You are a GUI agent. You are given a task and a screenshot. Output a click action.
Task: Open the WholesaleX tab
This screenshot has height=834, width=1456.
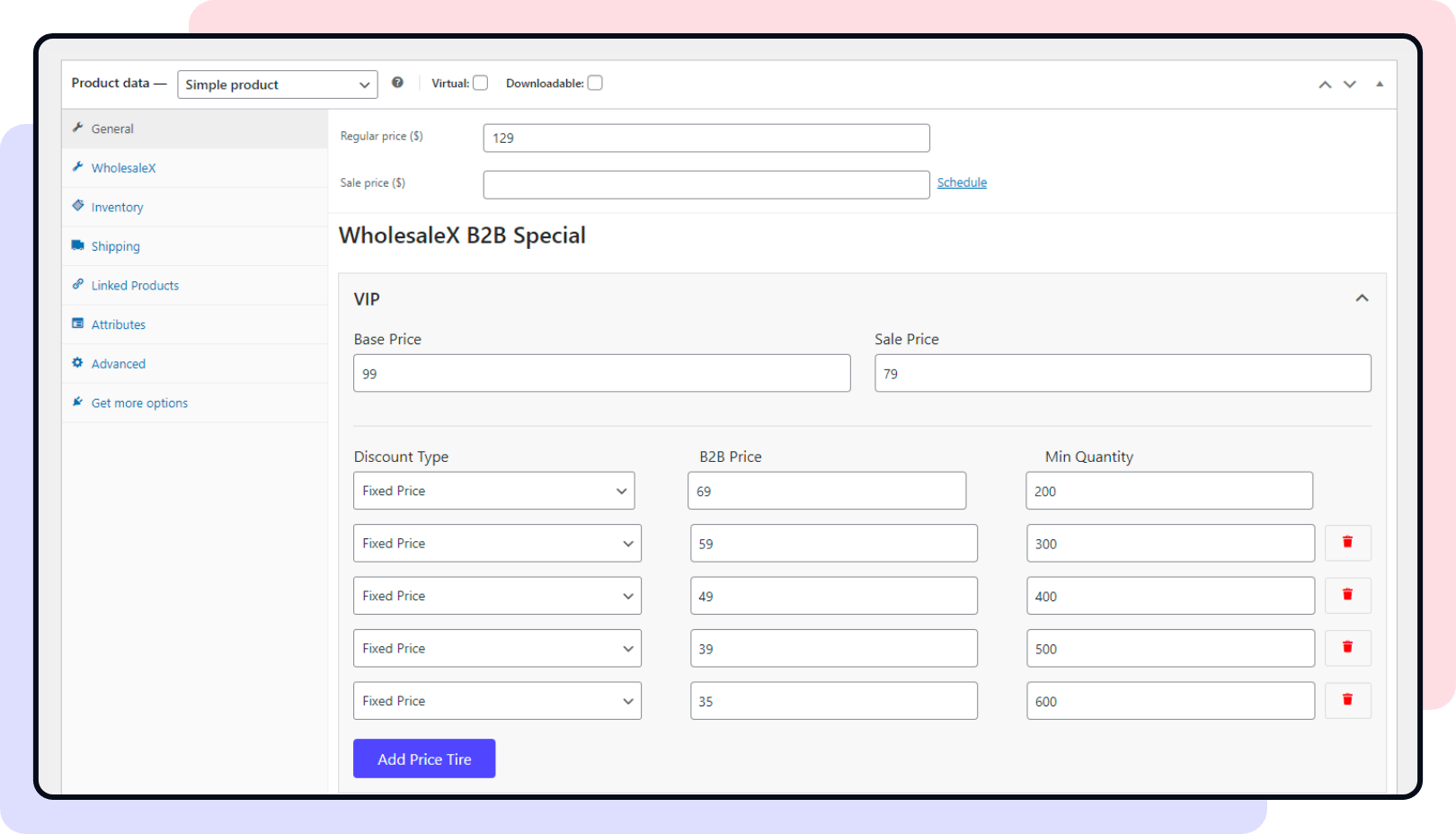tap(123, 168)
